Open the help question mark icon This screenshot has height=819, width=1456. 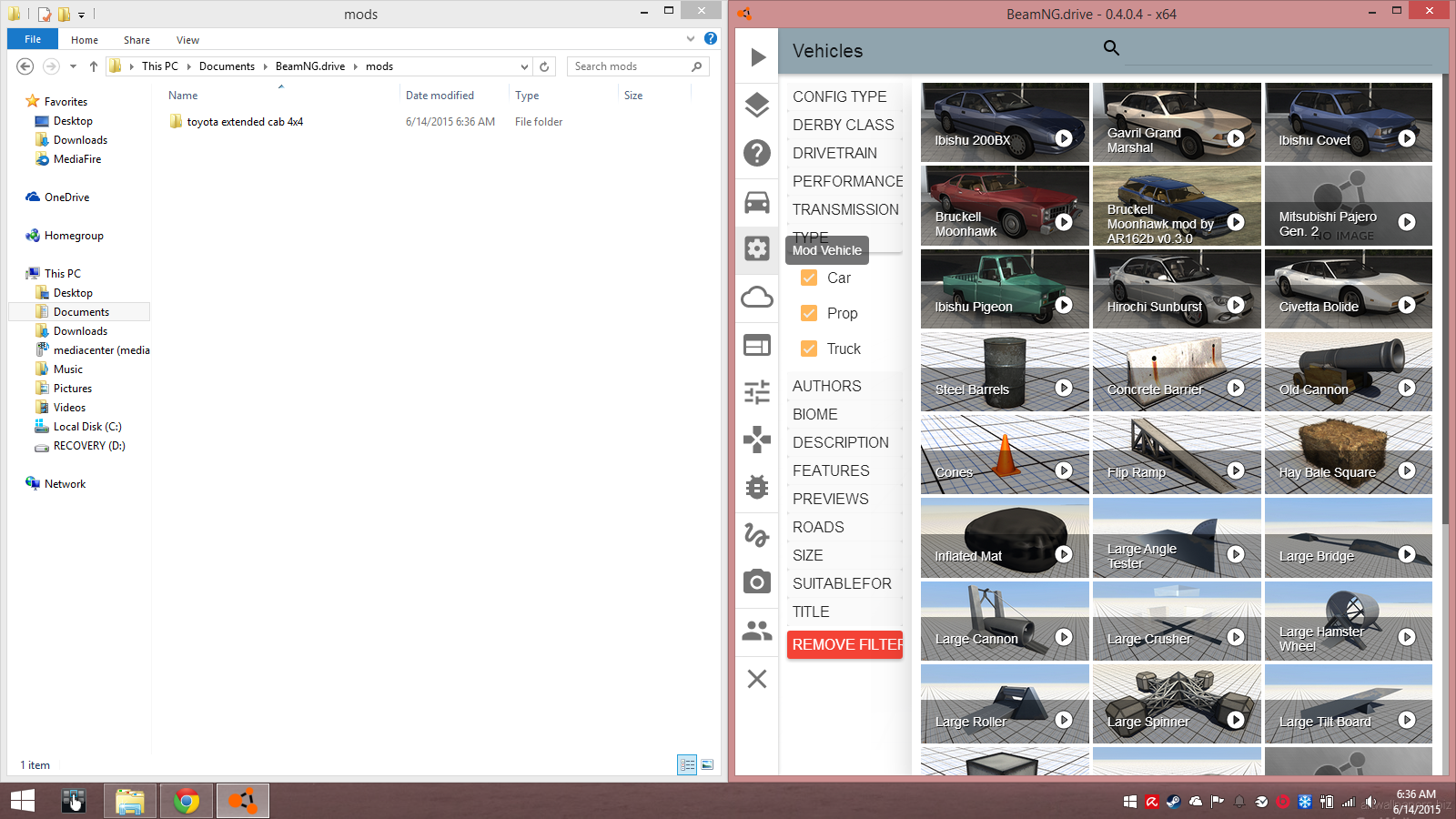tap(757, 153)
